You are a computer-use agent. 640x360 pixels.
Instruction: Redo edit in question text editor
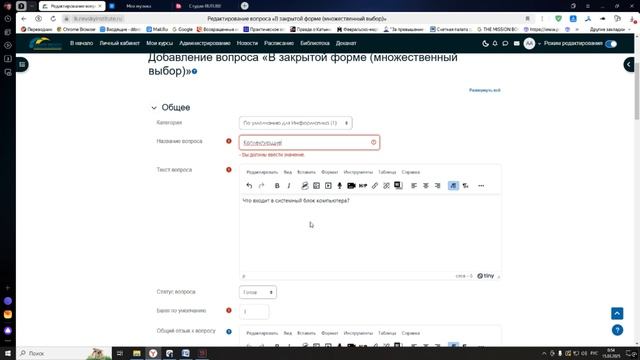click(x=262, y=186)
